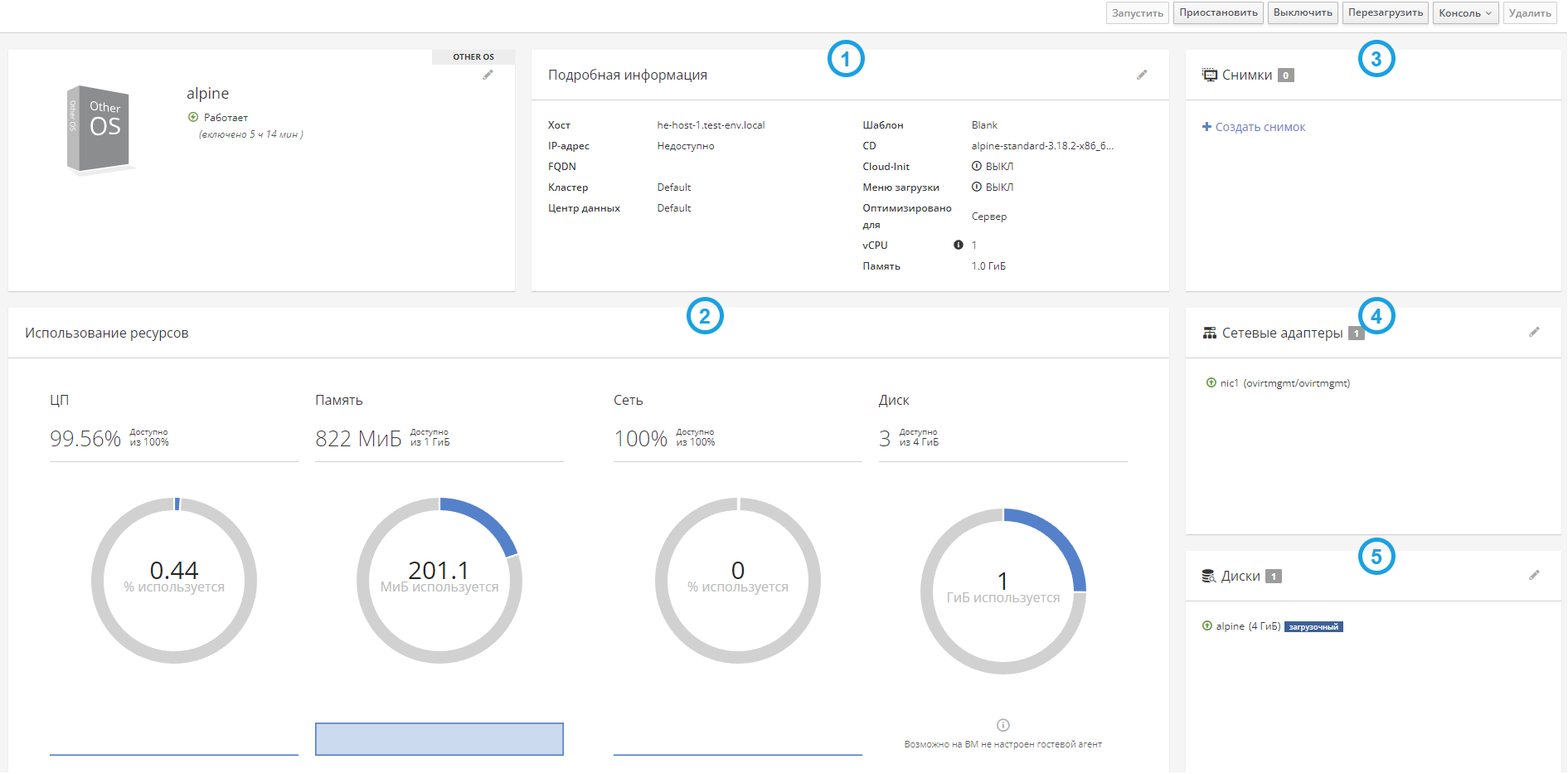The width and height of the screenshot is (1568, 774).
Task: Edit Сетевые адаптеры with the pencil icon
Action: coord(1534,332)
